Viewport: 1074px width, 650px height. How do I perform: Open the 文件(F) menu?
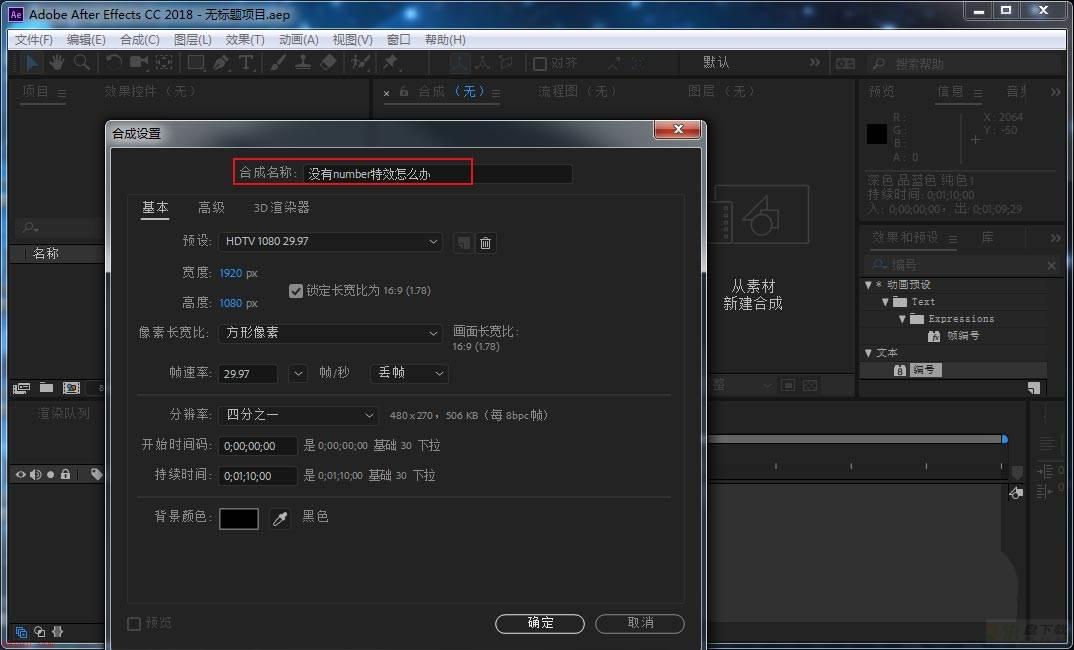(34, 40)
